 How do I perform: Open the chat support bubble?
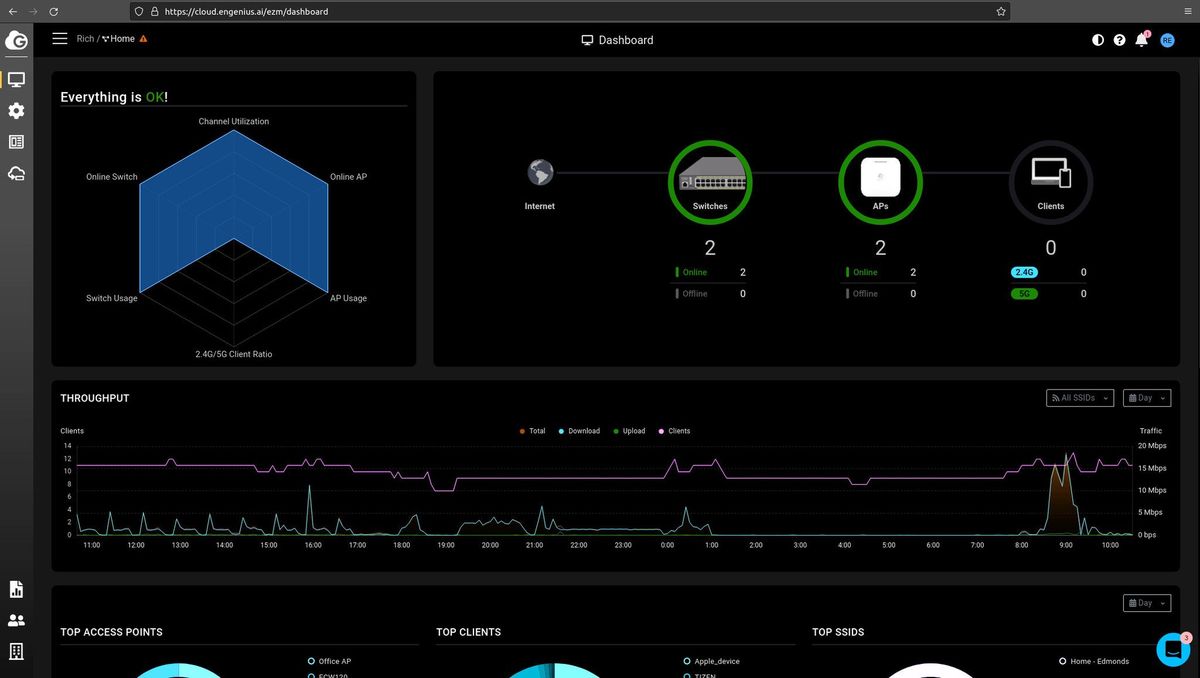click(x=1173, y=649)
